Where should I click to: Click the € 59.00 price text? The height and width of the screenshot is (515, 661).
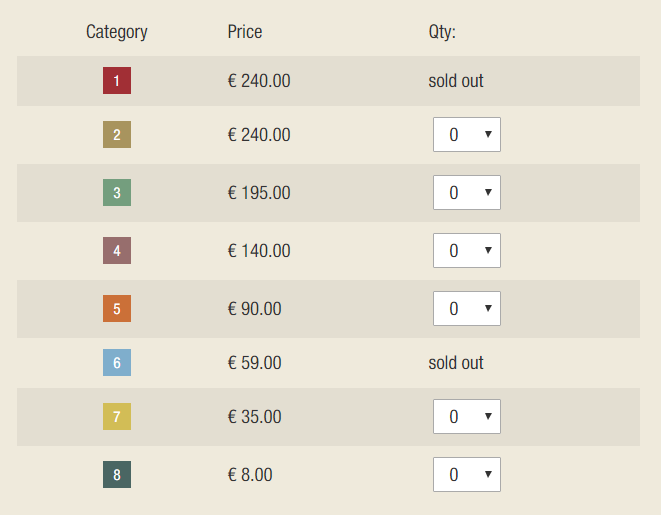click(x=255, y=363)
